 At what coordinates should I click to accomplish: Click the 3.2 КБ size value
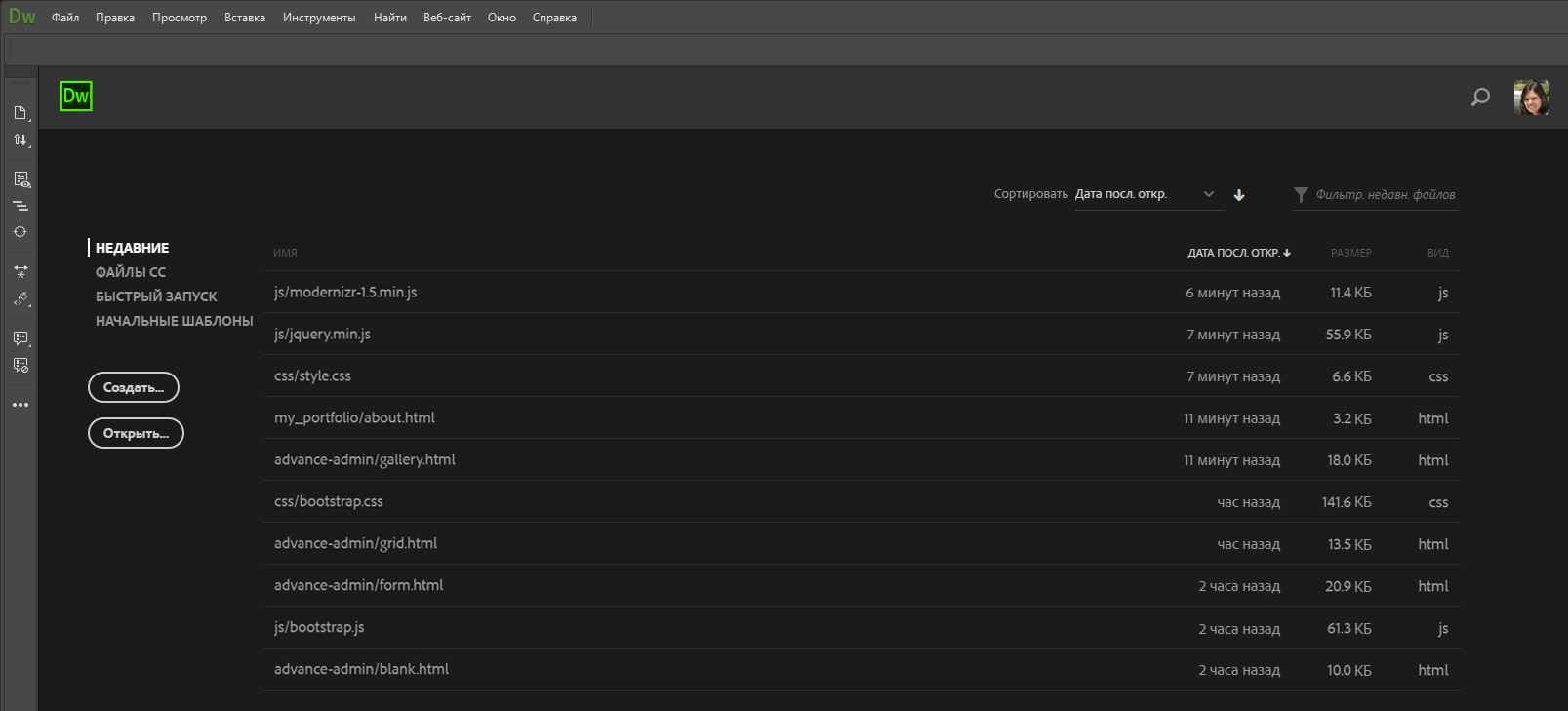point(1352,418)
